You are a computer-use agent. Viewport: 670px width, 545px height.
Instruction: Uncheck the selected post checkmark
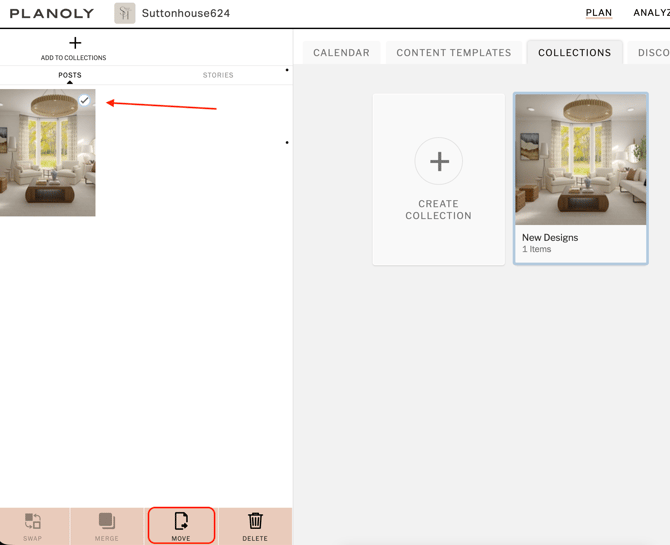click(x=85, y=100)
